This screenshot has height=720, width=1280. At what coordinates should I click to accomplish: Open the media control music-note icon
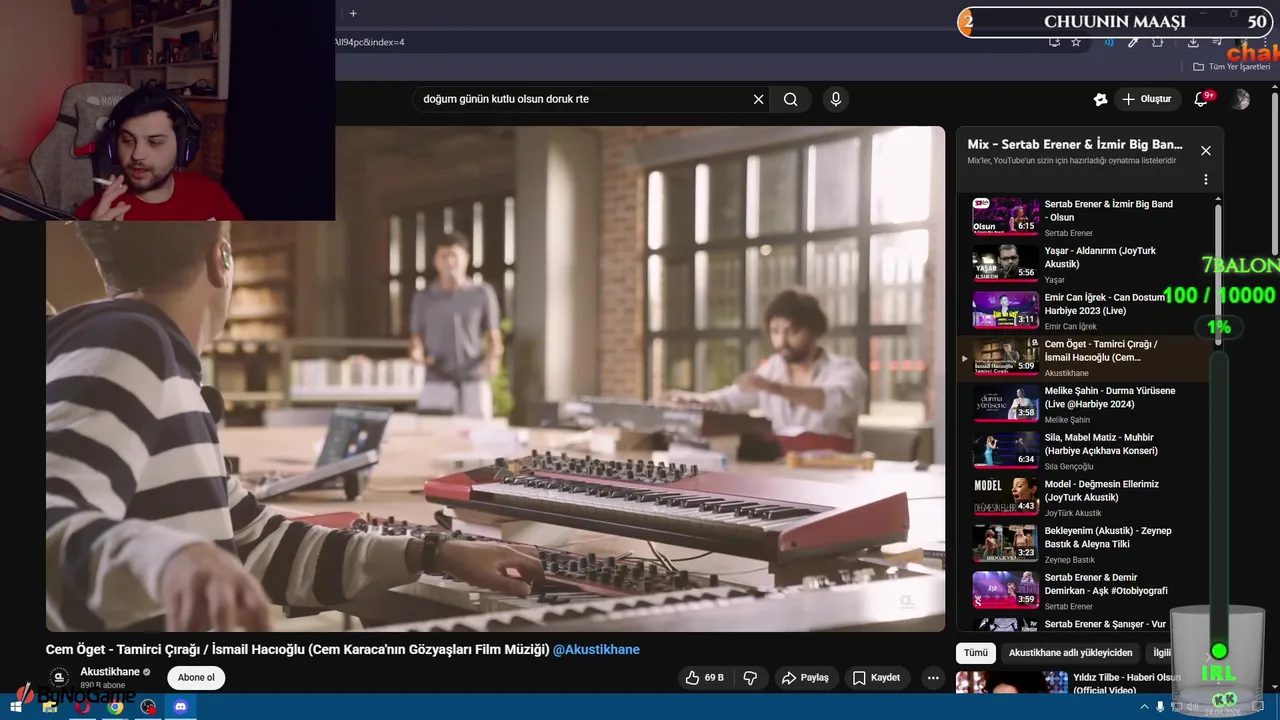[x=1216, y=42]
